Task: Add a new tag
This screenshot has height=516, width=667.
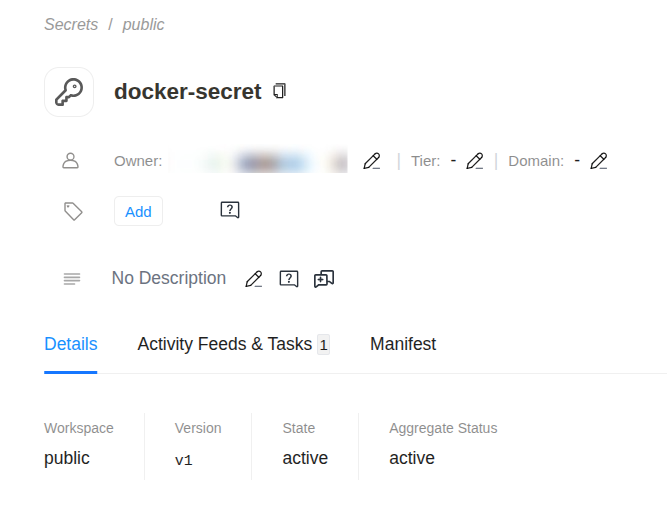Action: coord(138,211)
